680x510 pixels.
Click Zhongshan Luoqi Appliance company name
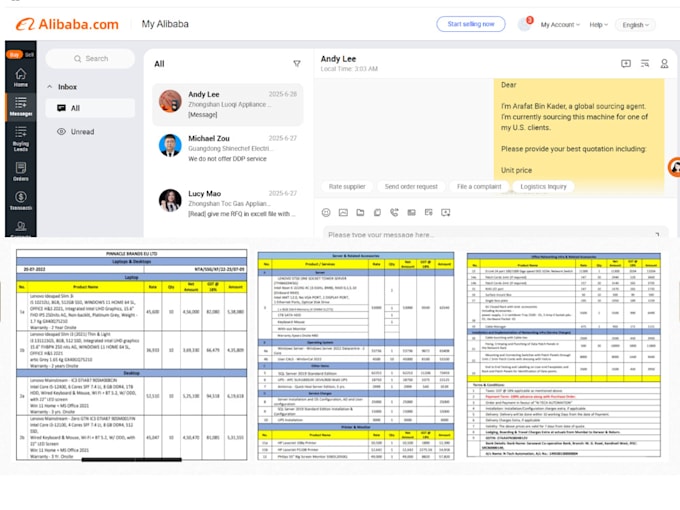point(229,105)
